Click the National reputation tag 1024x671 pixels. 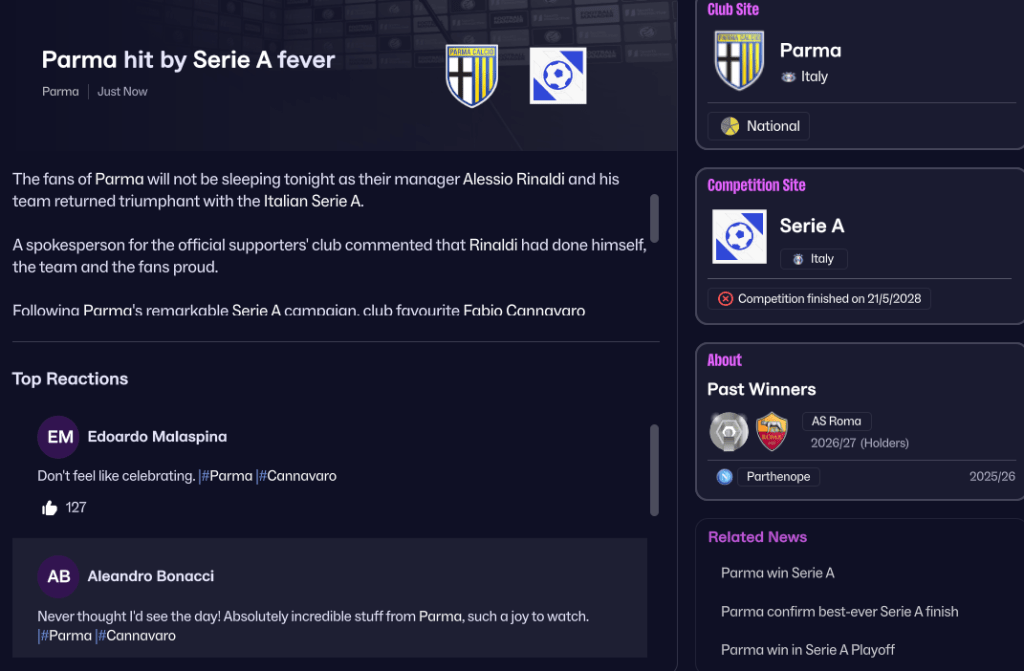point(759,126)
